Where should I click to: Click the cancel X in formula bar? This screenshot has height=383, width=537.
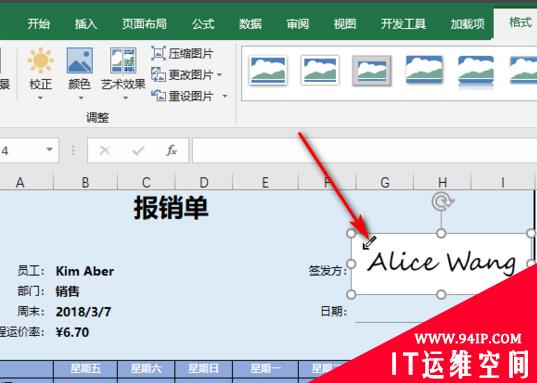(x=104, y=150)
